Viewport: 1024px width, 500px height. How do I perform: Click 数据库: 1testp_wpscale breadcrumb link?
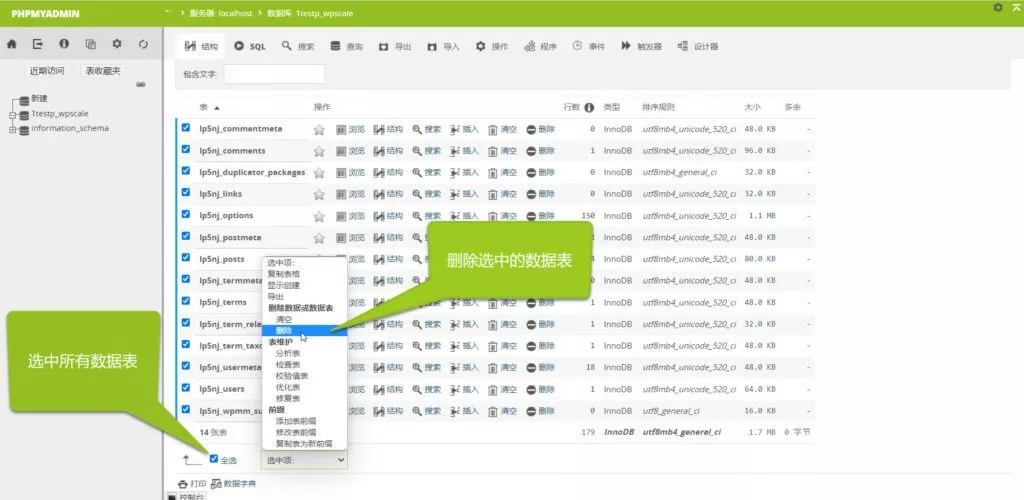308,12
